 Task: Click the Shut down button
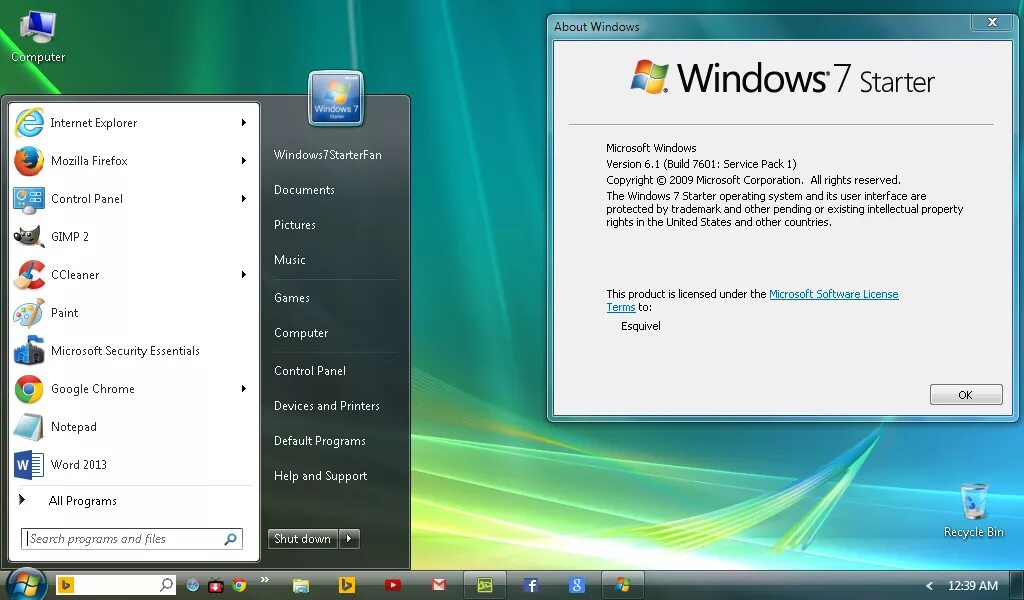point(303,539)
